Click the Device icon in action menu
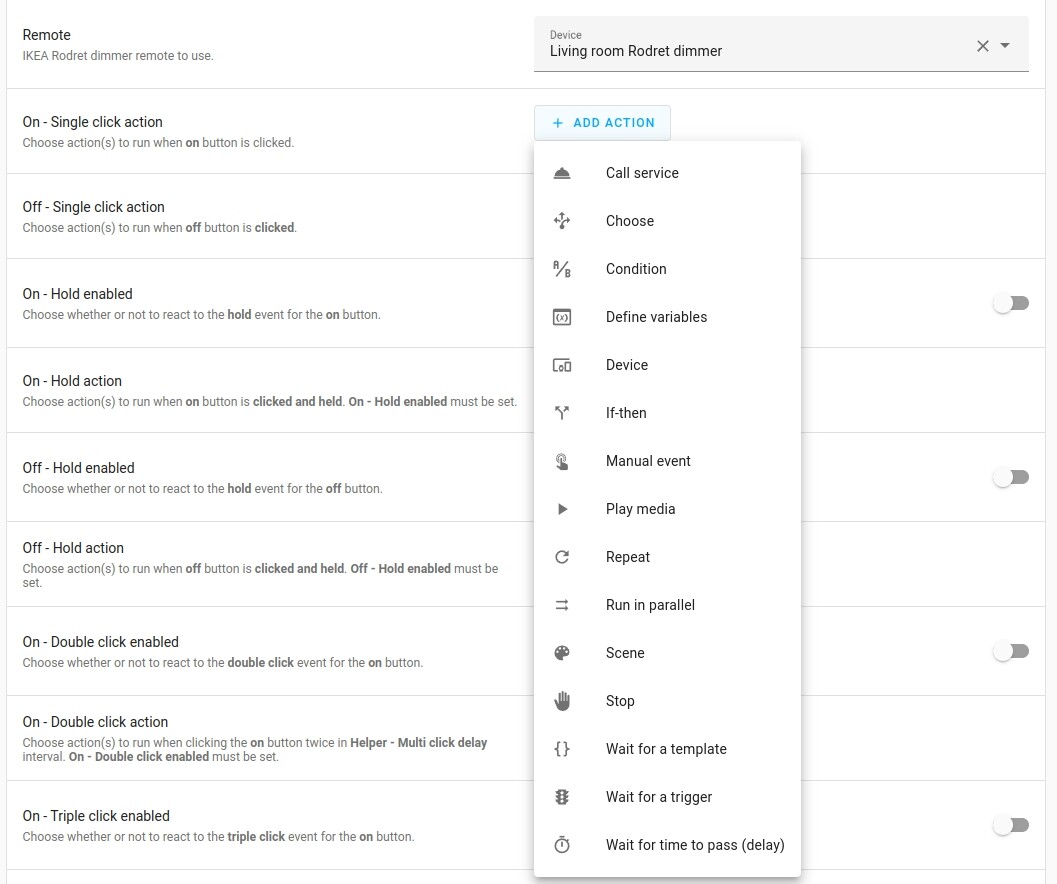The image size is (1057, 884). click(x=562, y=364)
